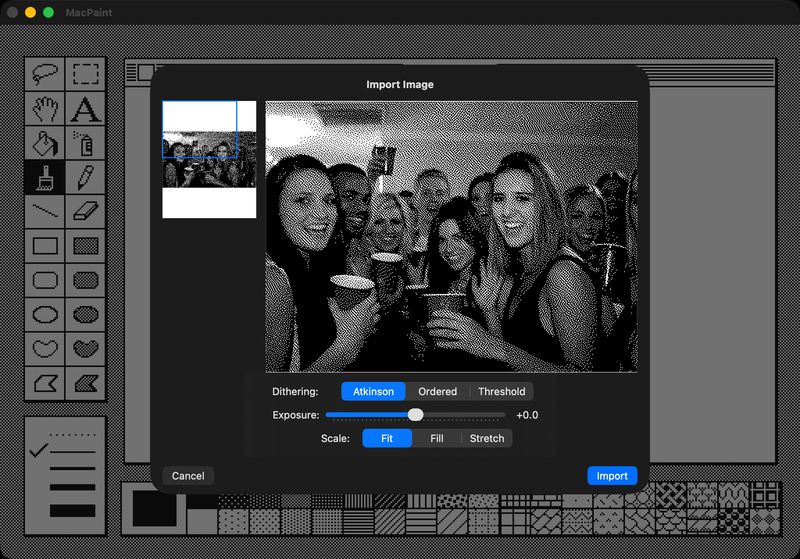Viewport: 800px width, 559px height.
Task: Select the thinnest solid line width
Action: click(x=72, y=452)
